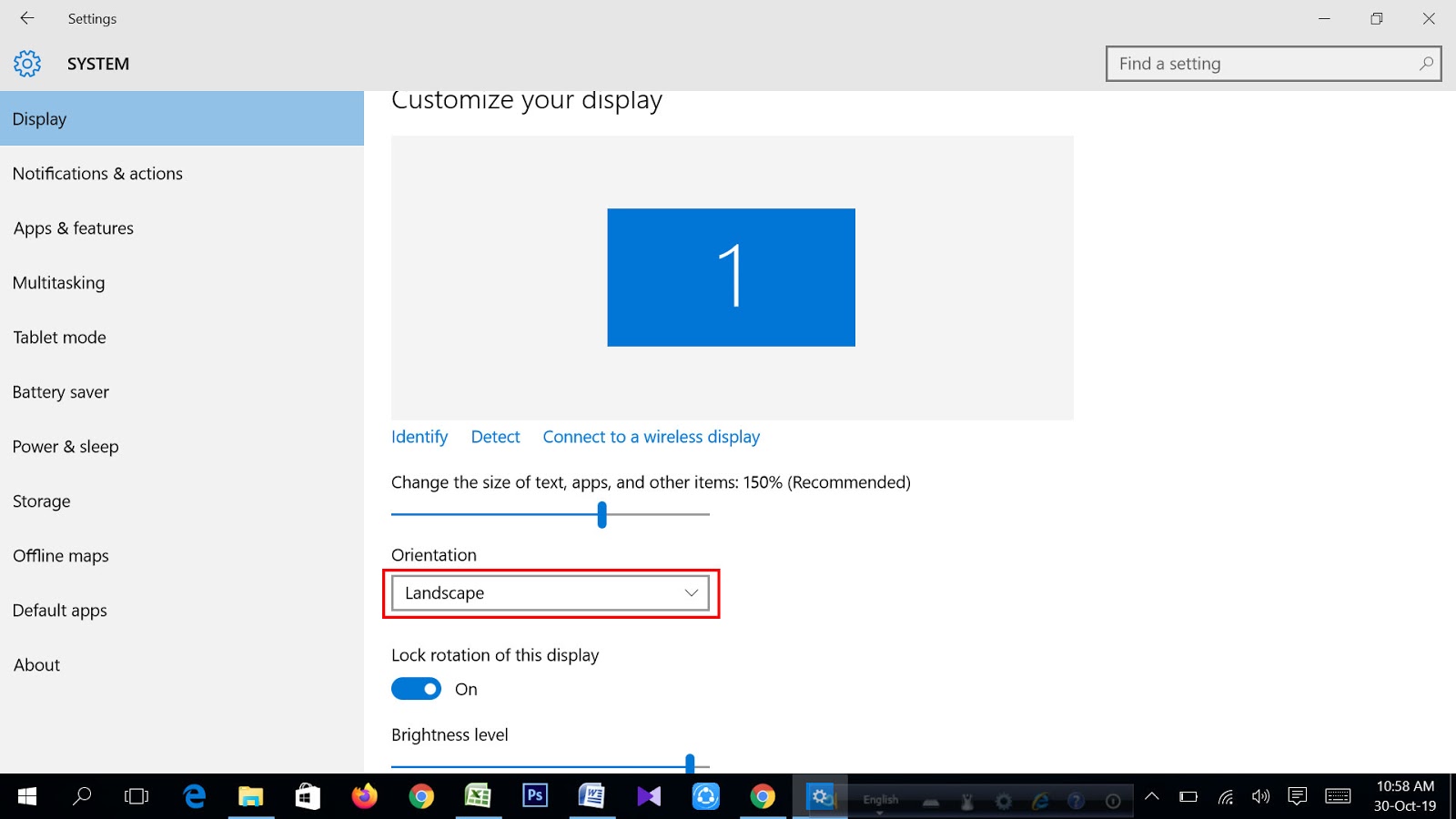This screenshot has height=819, width=1456.
Task: Open Photoshop from the taskbar
Action: tap(535, 796)
